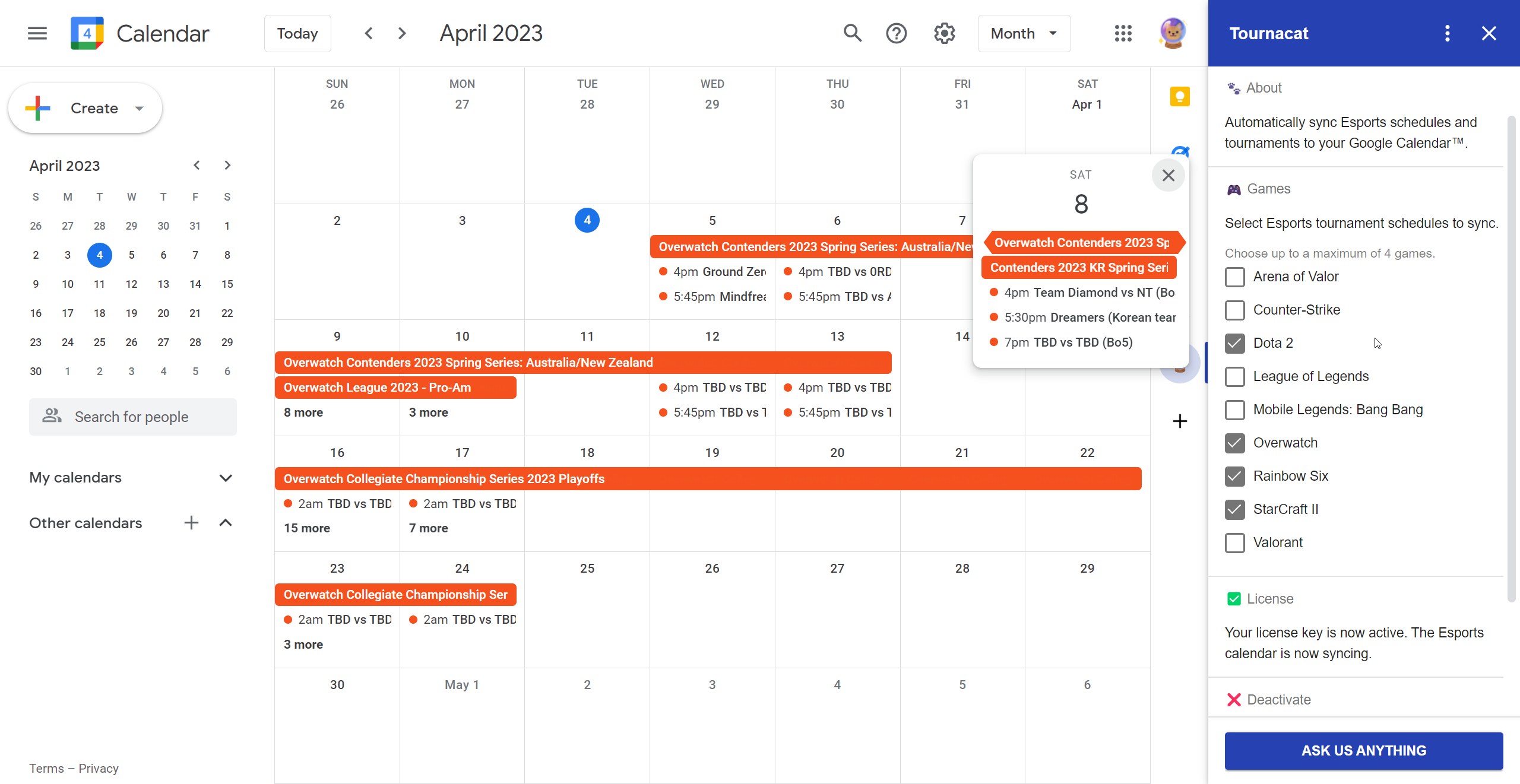
Task: Open Calendar help
Action: 897,33
